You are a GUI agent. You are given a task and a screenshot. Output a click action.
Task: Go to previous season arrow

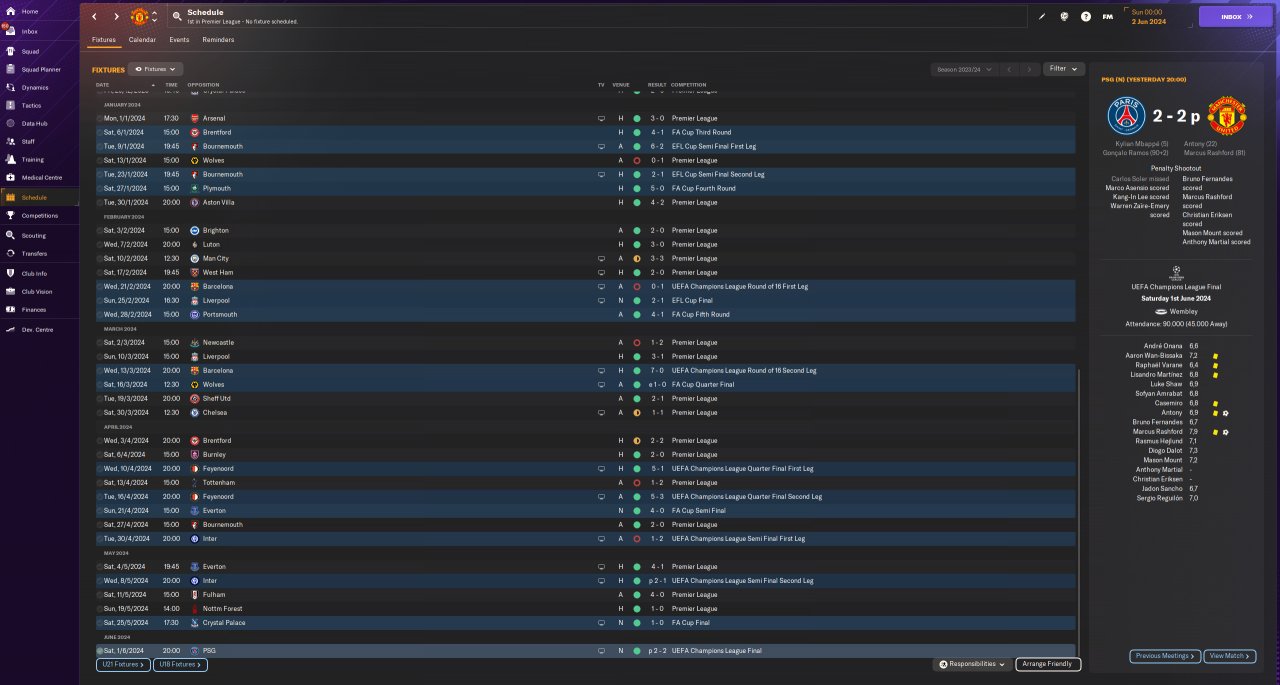point(1009,69)
